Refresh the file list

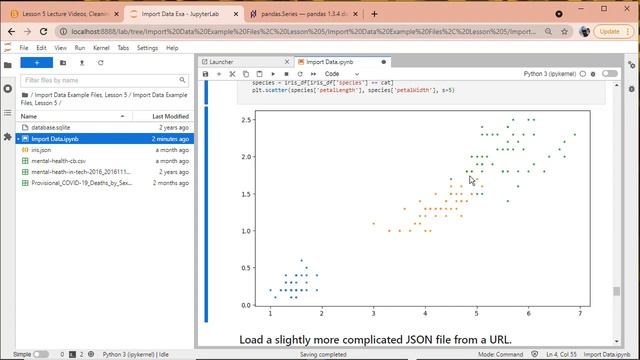pos(100,63)
